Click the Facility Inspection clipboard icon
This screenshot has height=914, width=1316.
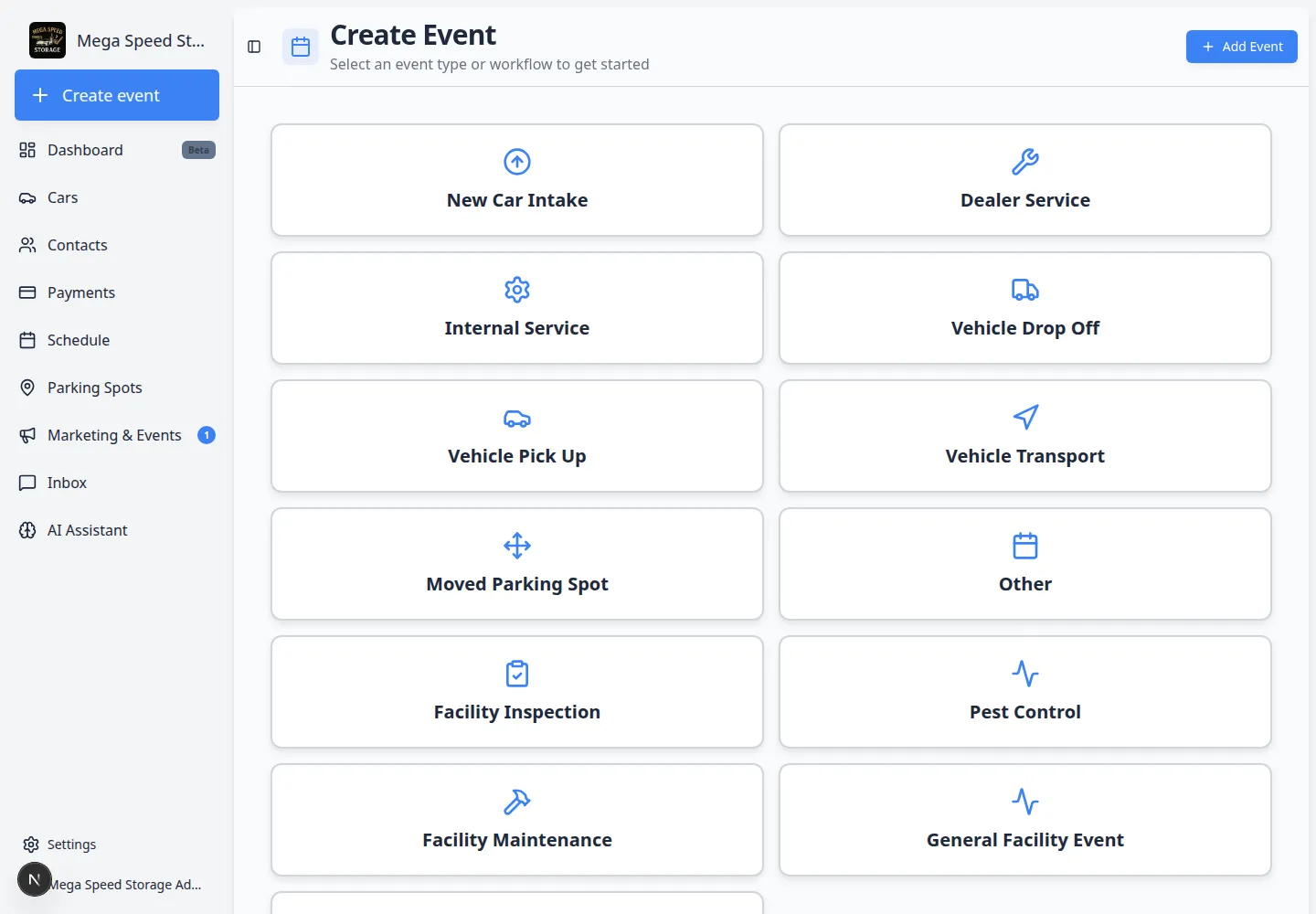pos(517,674)
